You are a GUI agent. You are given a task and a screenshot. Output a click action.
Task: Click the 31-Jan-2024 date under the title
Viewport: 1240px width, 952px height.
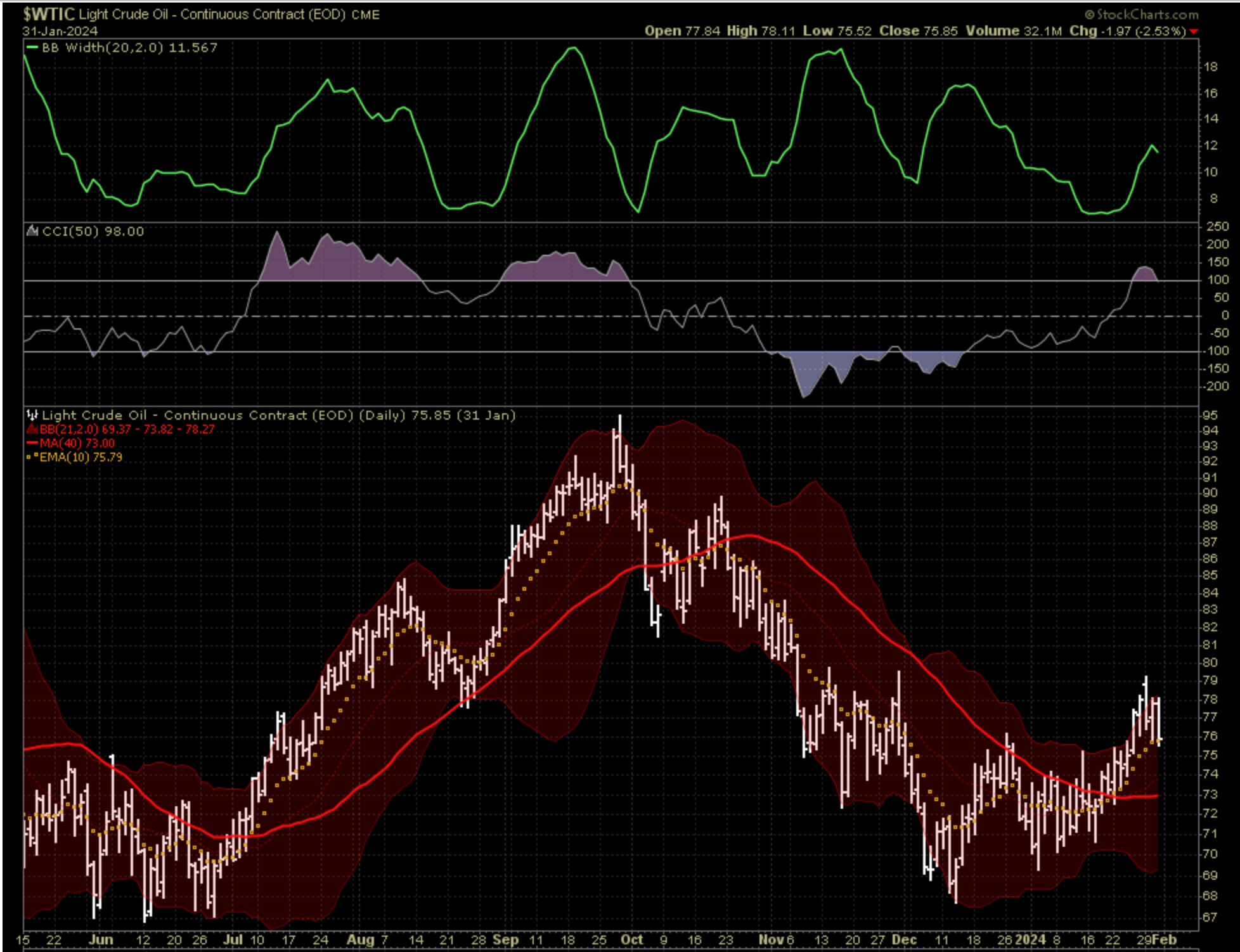tap(60, 31)
